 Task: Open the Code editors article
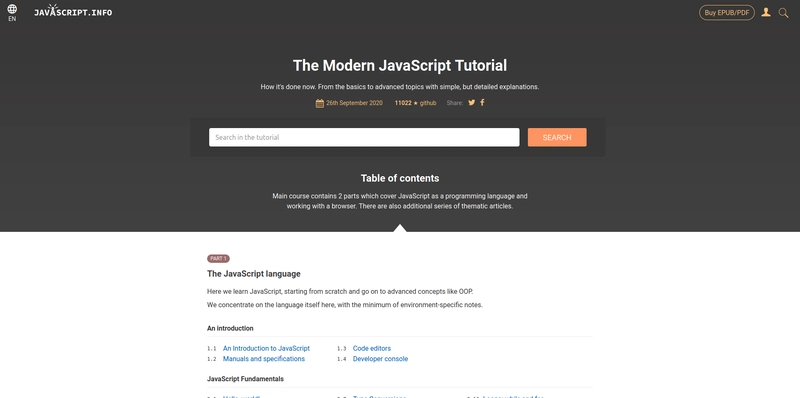point(372,349)
